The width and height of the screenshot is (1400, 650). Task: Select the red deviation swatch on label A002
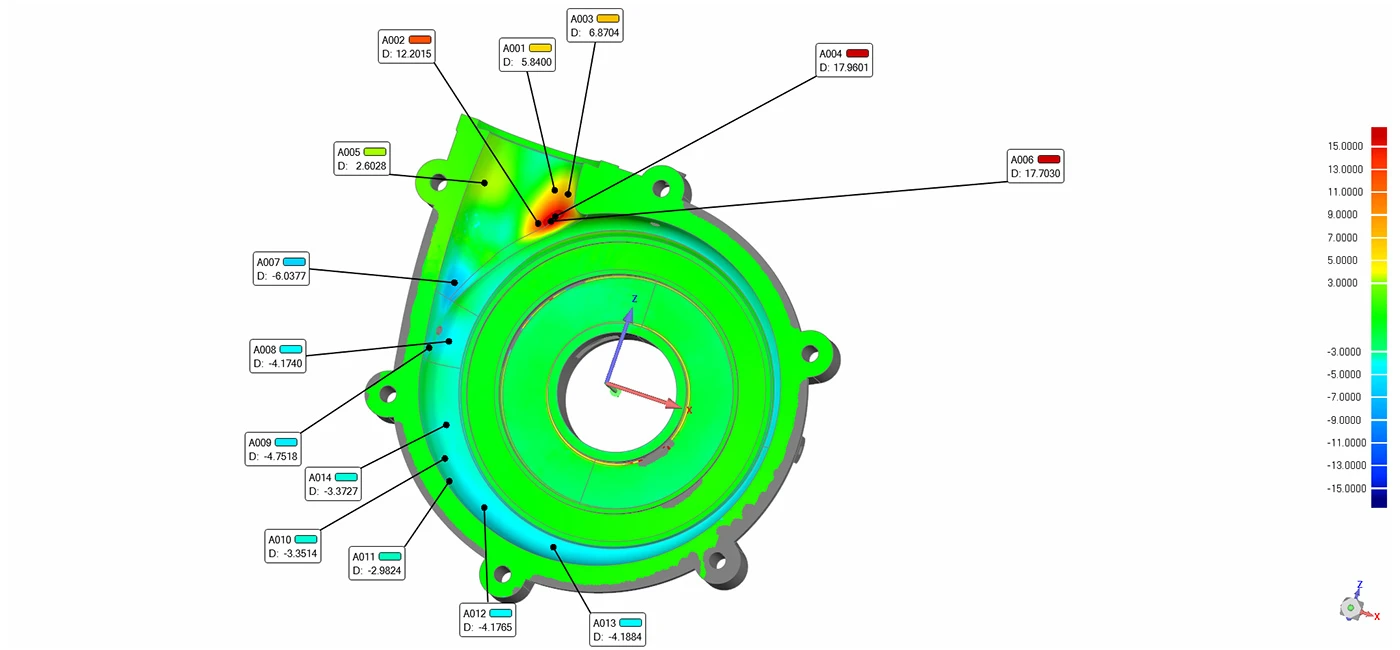pyautogui.click(x=419, y=41)
